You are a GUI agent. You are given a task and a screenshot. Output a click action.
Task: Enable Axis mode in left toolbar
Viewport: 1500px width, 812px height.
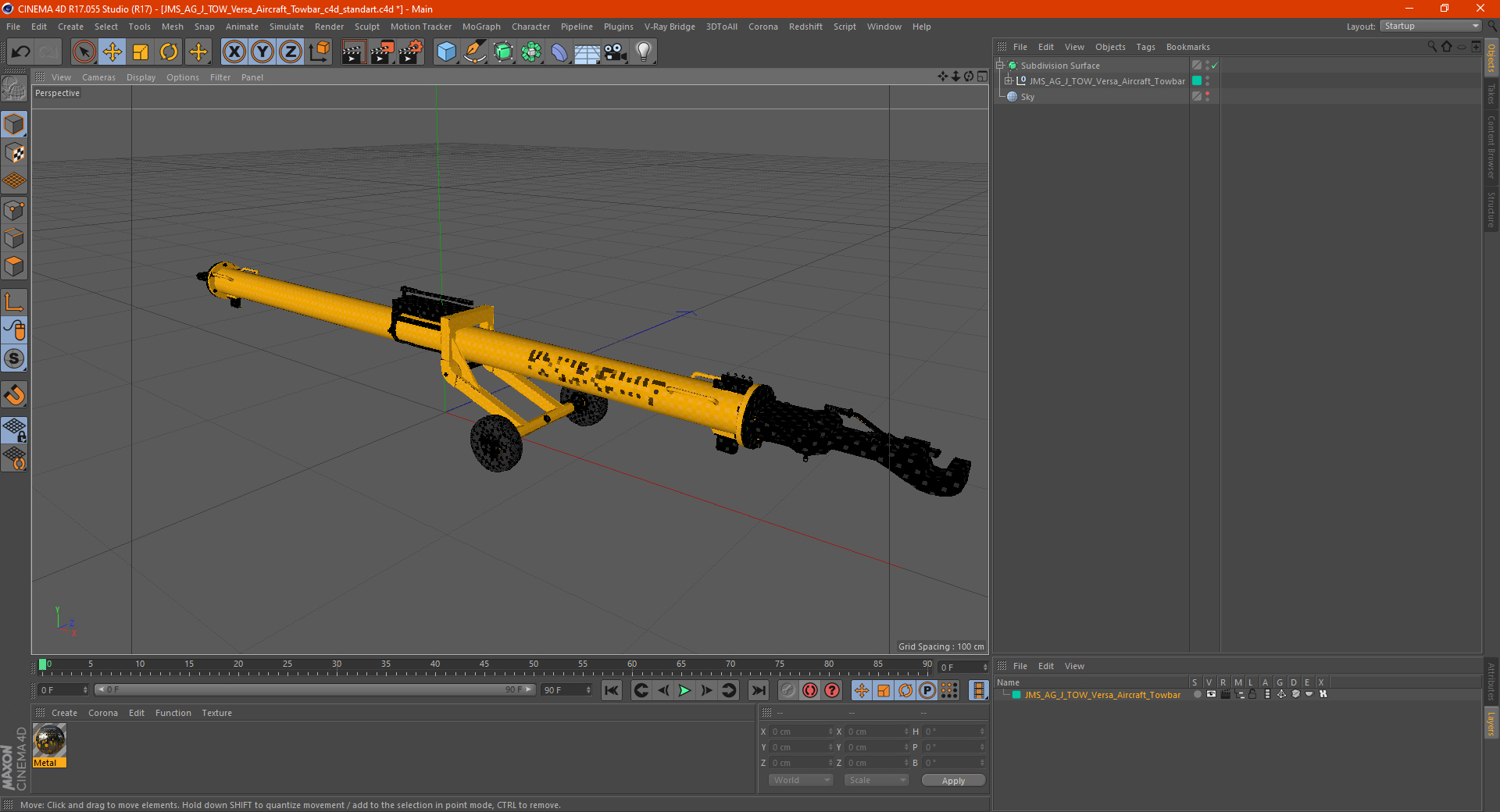click(14, 302)
